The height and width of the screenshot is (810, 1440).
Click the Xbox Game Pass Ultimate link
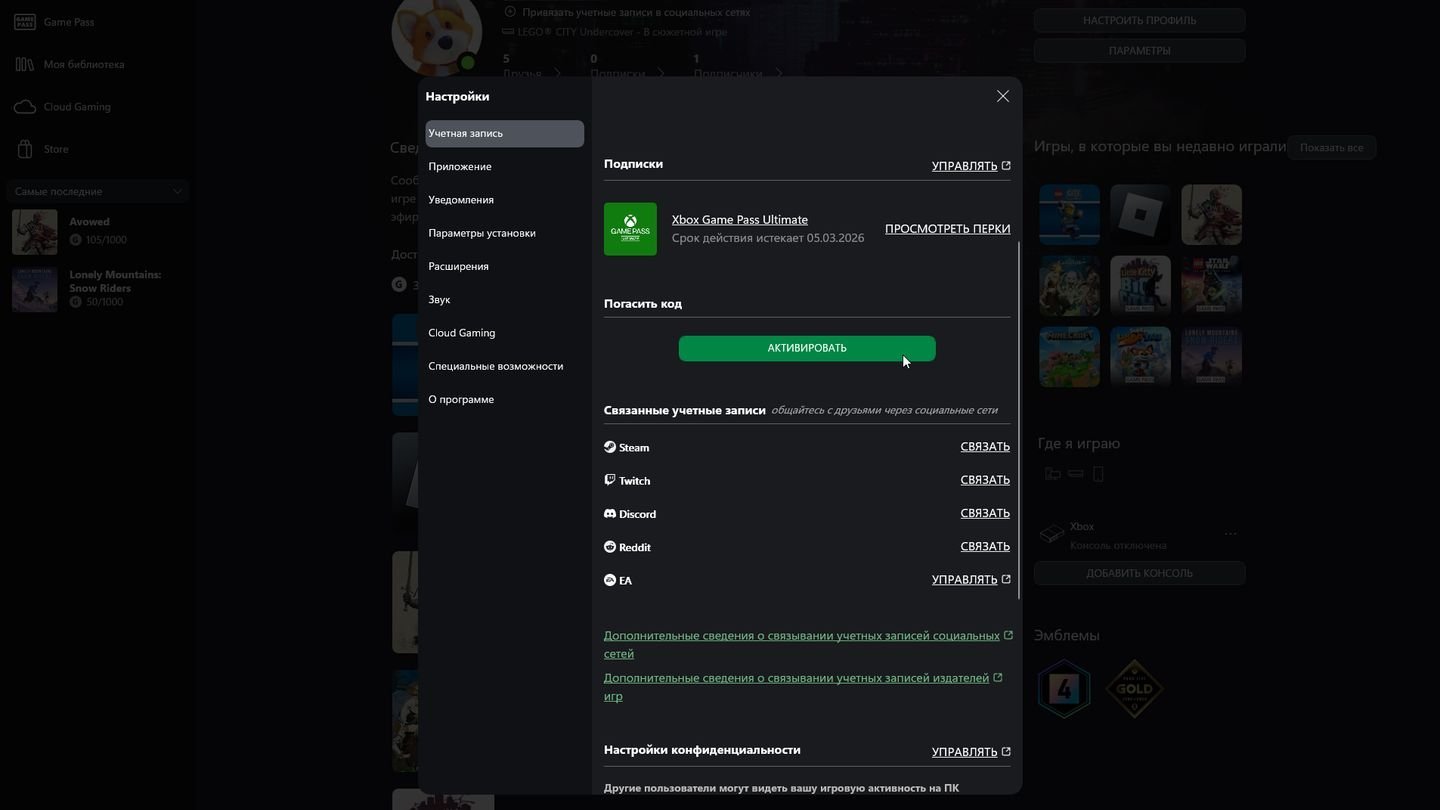coord(740,220)
